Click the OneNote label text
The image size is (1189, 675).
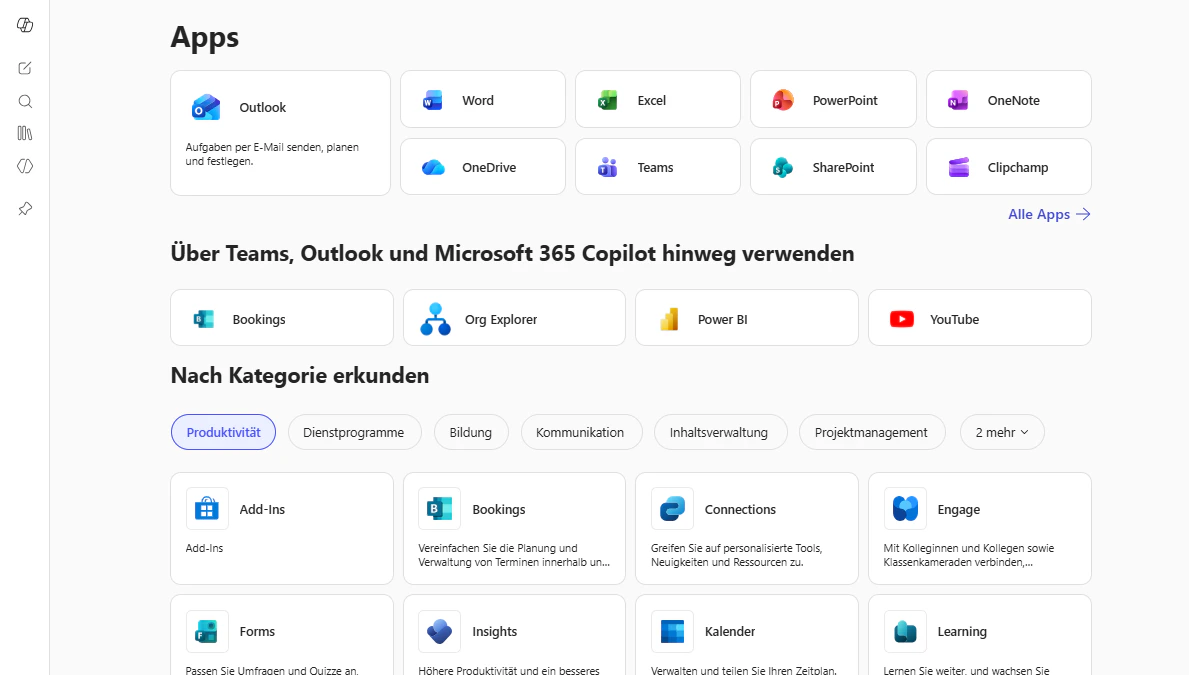1013,101
